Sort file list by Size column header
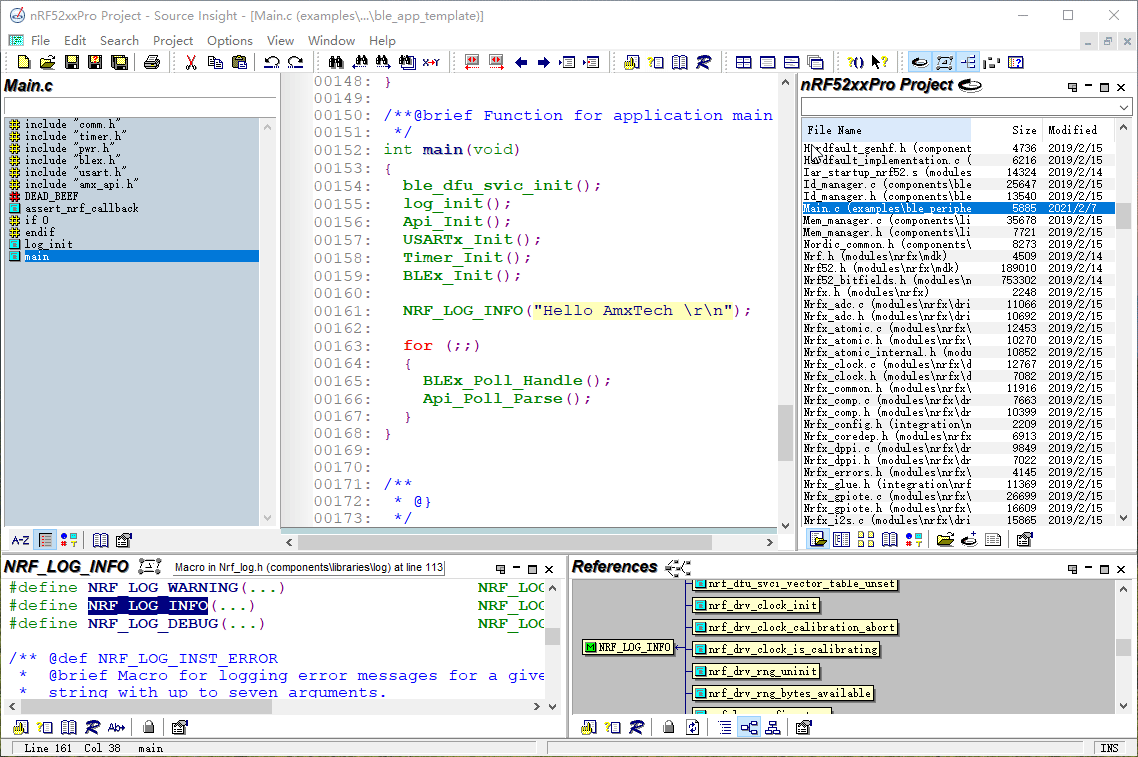1138x757 pixels. [x=1023, y=130]
